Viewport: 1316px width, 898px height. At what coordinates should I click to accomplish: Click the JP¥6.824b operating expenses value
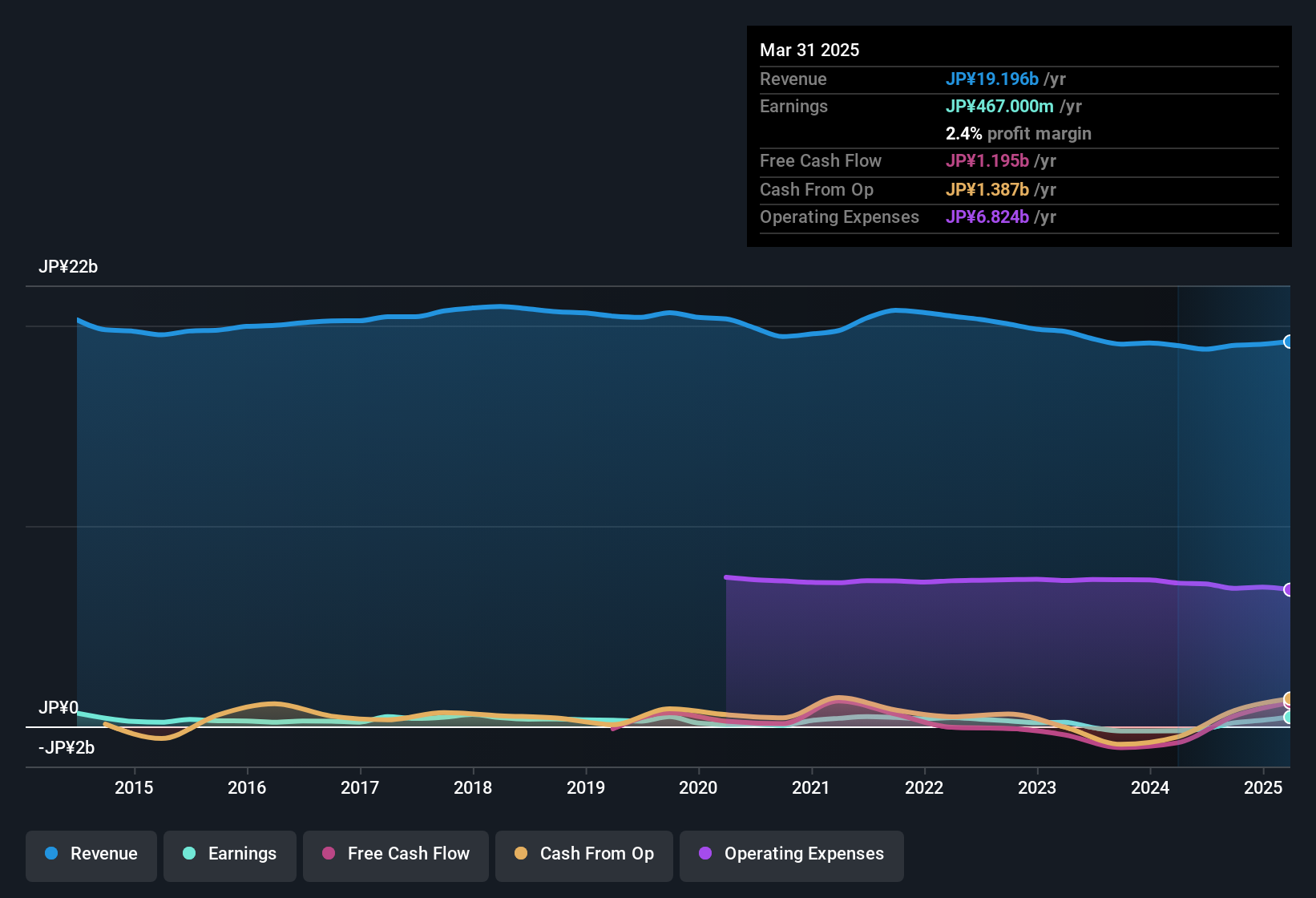pos(987,216)
